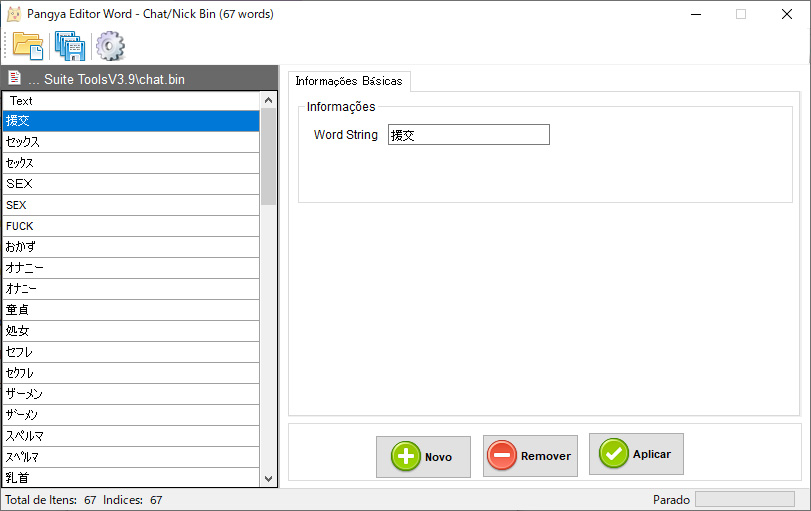Click the Word String input field

click(x=469, y=134)
